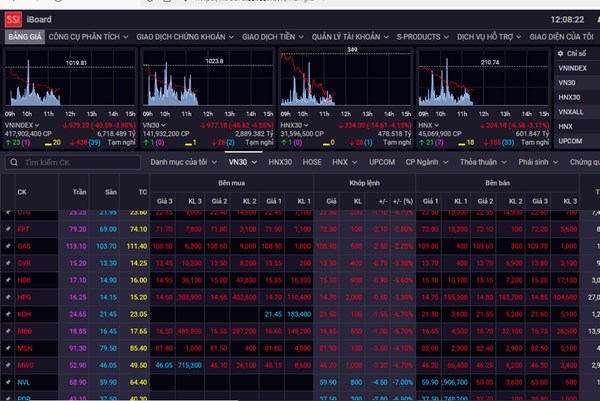
Task: Sort by the CK column header
Action: (x=22, y=192)
